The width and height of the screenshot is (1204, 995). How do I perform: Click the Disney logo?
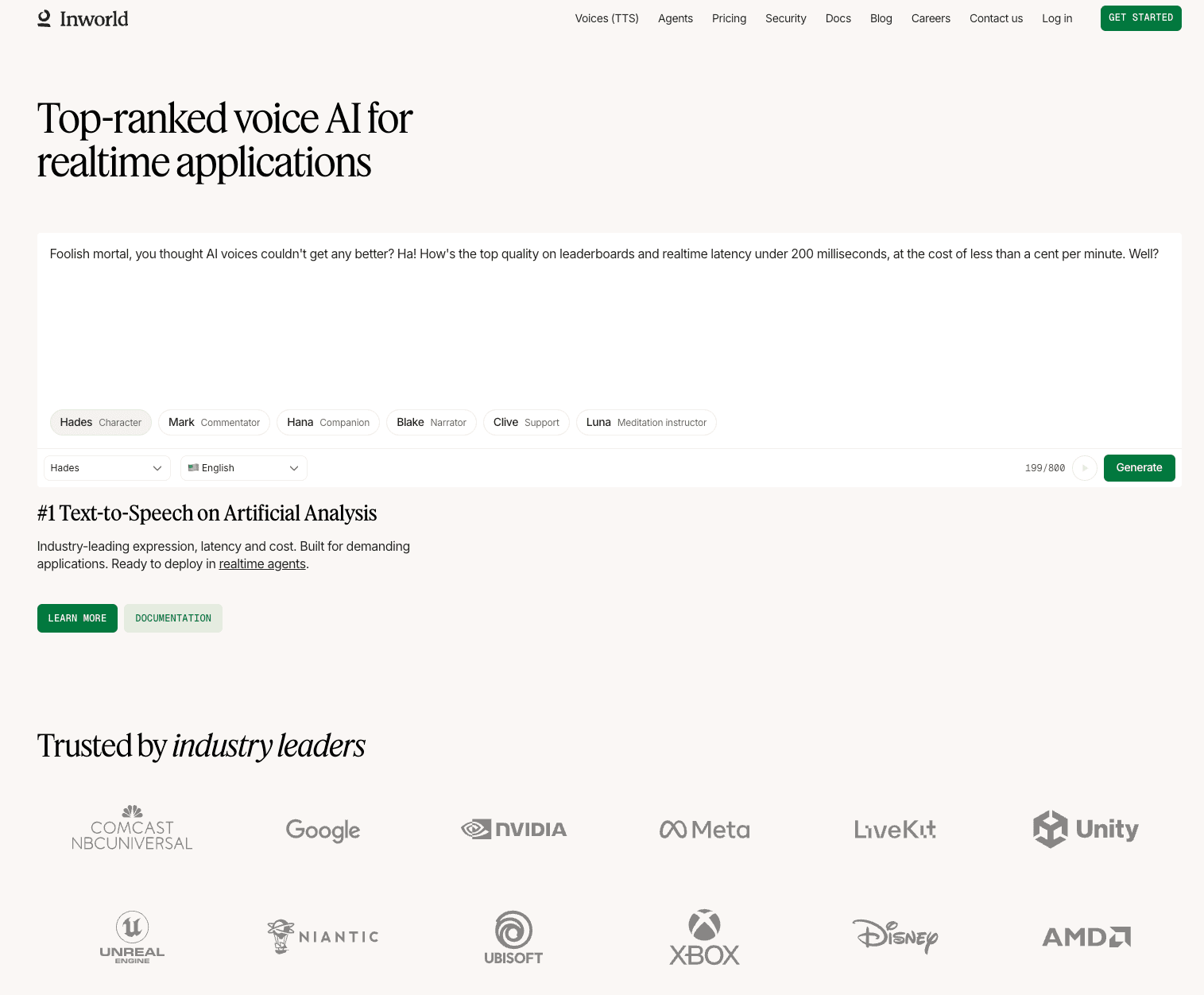tap(895, 936)
